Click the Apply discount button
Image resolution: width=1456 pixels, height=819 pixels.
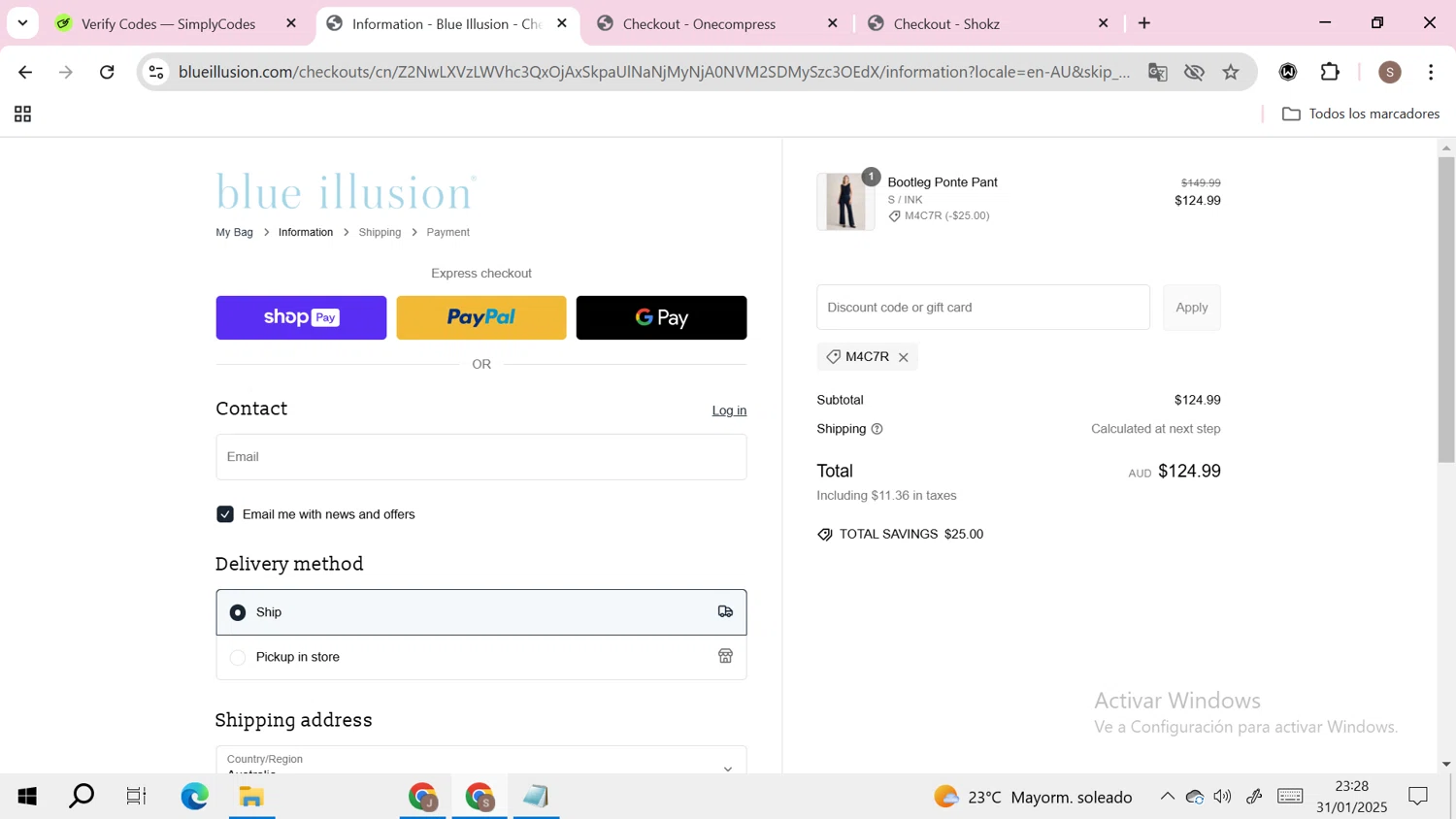click(x=1192, y=308)
